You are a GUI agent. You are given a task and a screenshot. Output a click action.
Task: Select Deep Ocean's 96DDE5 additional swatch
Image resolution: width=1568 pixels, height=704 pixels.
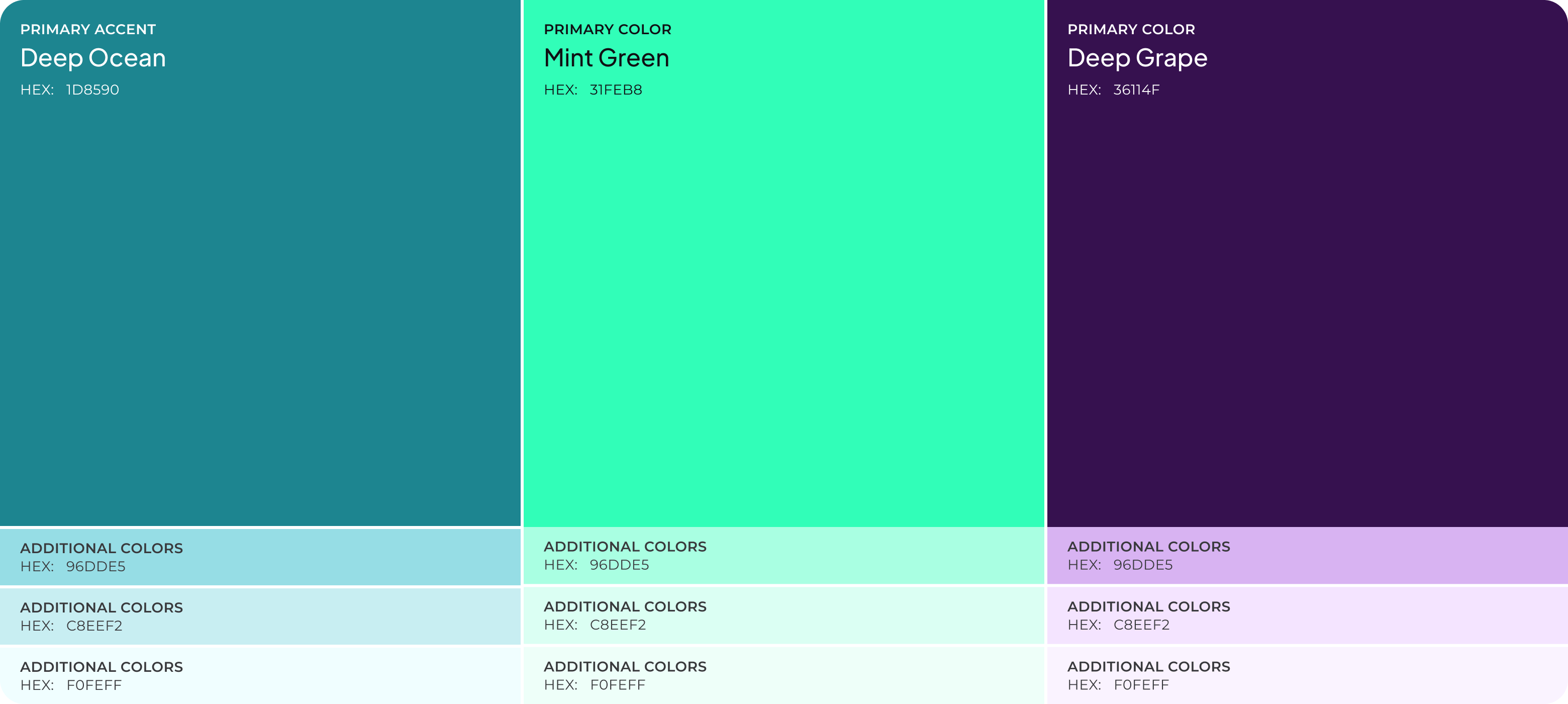[260, 557]
